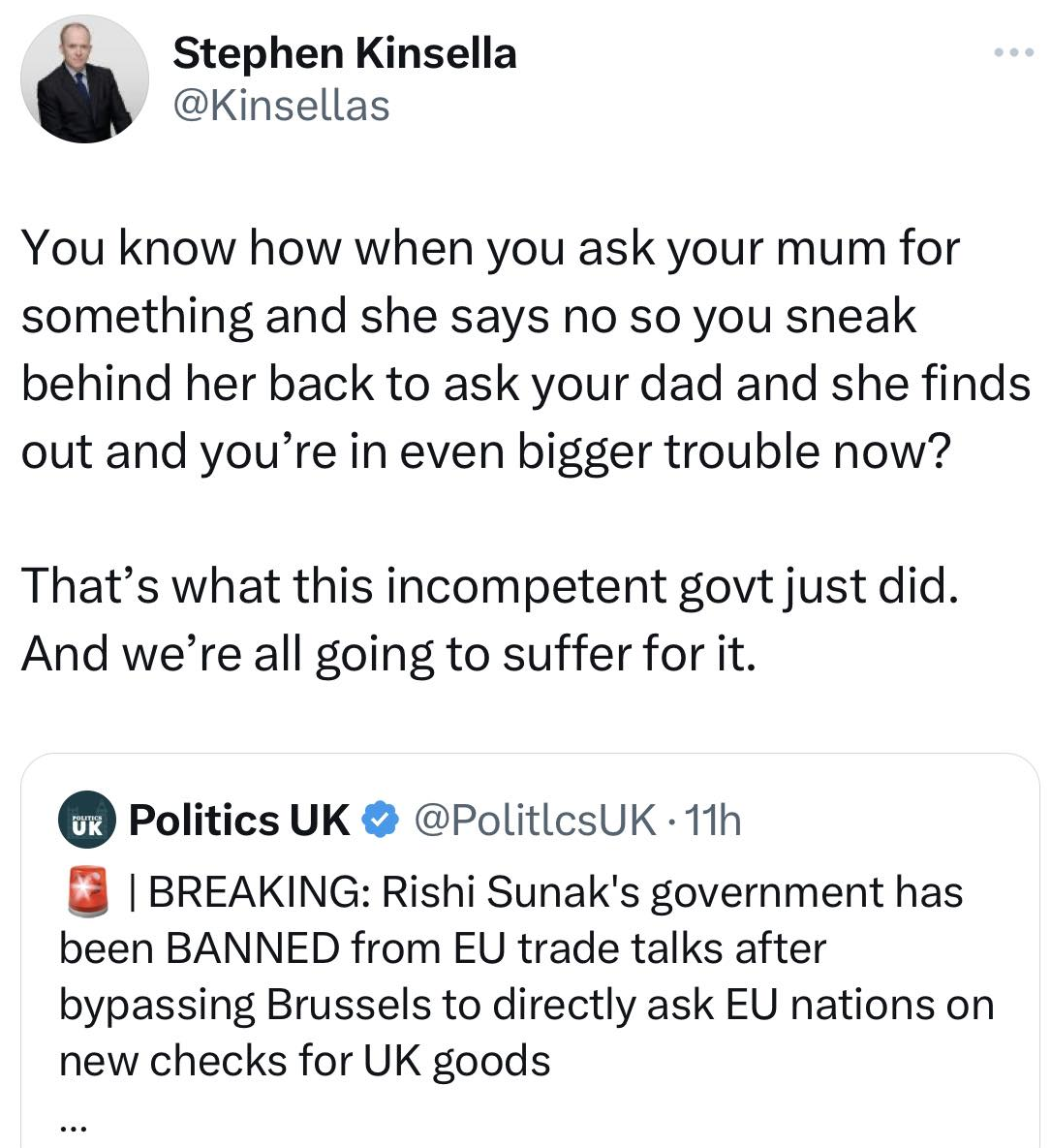Click "And we're all going to suffer" line
1051x1148 pixels.
point(387,655)
